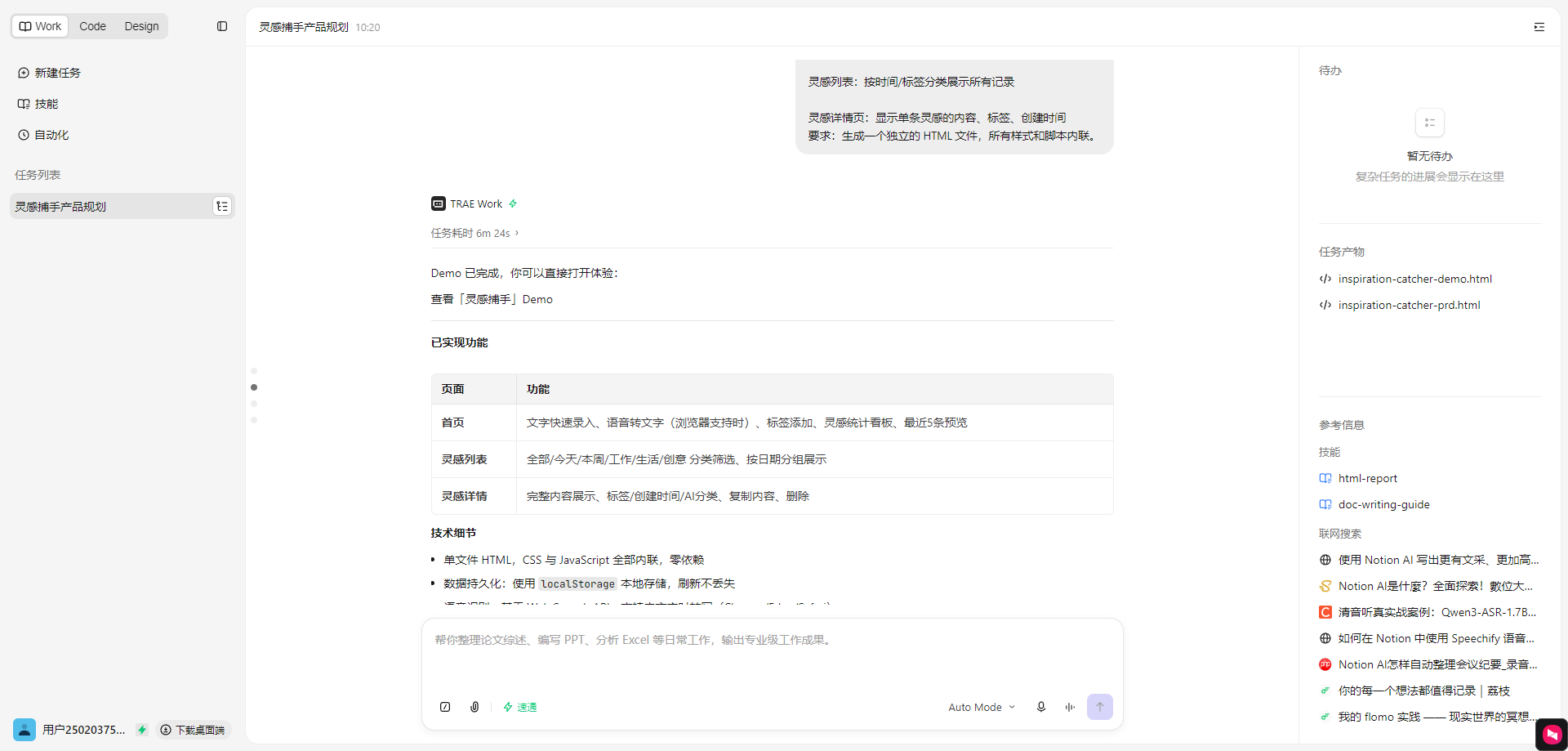Click the conversation title 灵感捕手产品规划 in header
Viewport: 1568px width, 751px height.
(x=304, y=27)
